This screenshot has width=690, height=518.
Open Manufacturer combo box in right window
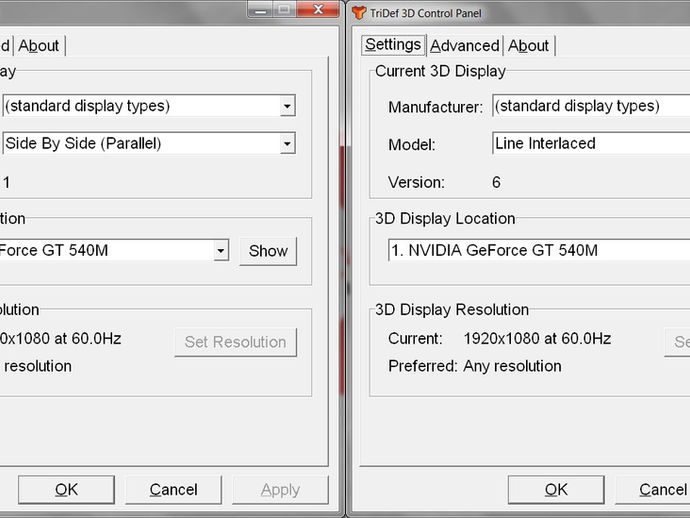point(591,106)
